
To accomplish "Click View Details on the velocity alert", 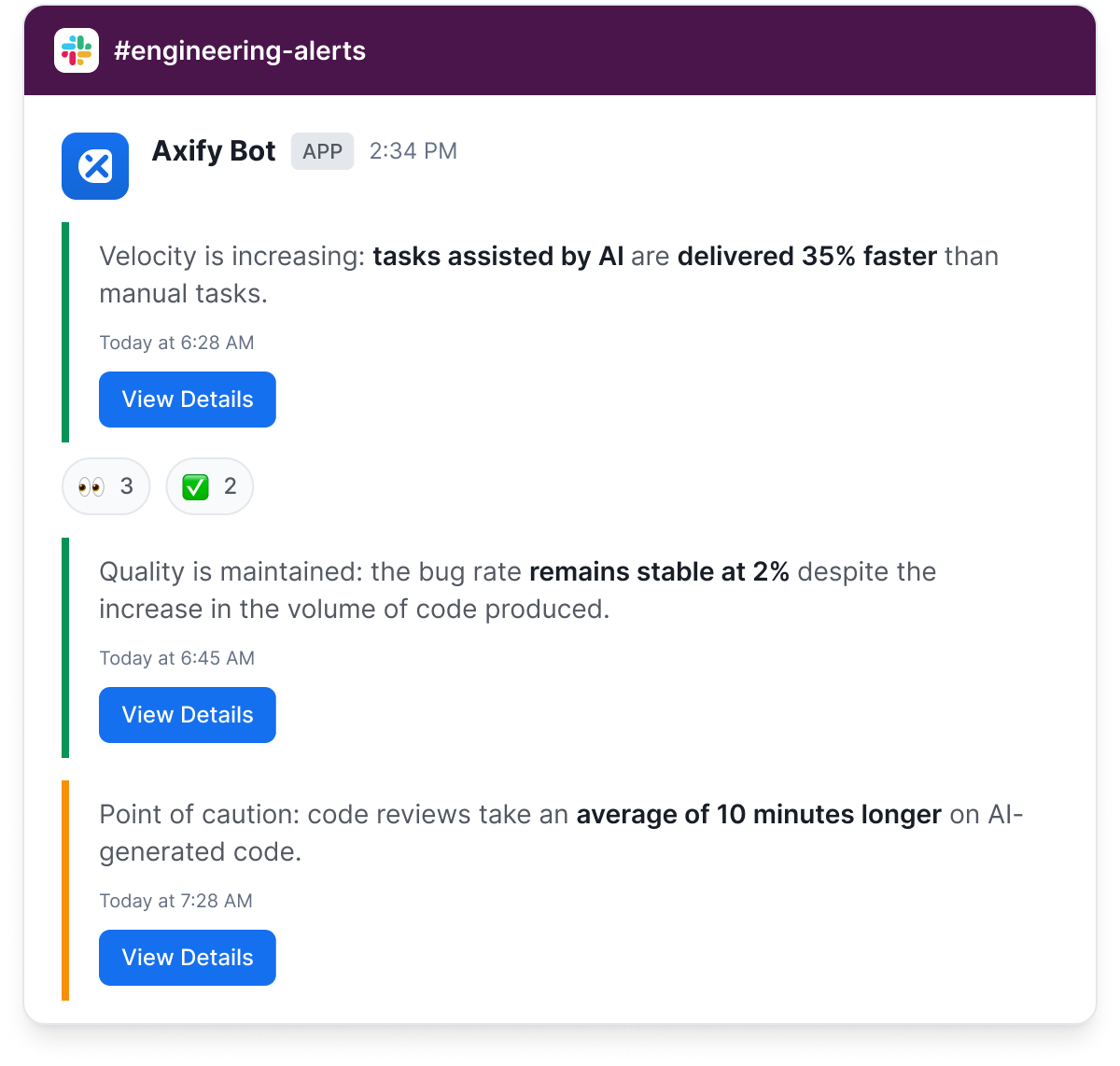I will pos(187,400).
